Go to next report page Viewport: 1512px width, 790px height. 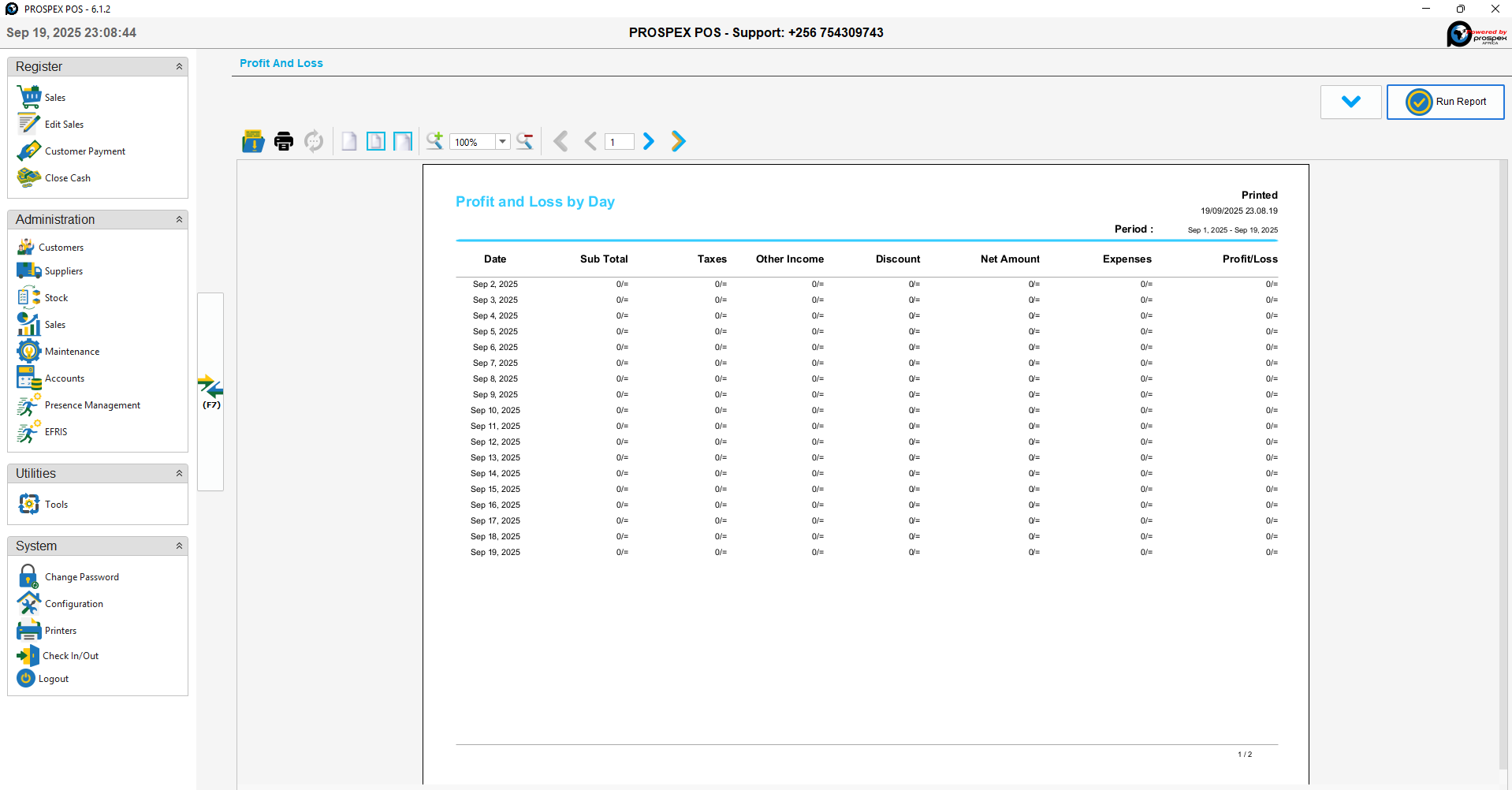coord(649,141)
